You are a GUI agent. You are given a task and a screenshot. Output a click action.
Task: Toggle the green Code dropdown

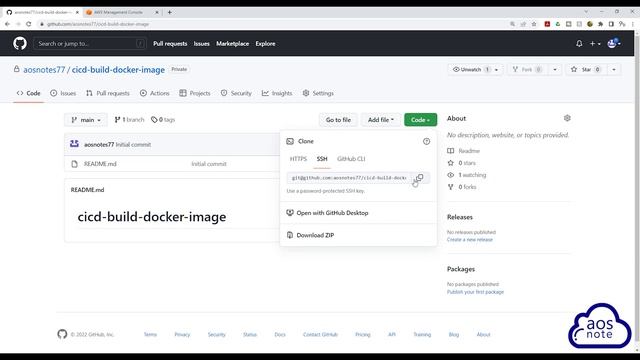coord(420,120)
